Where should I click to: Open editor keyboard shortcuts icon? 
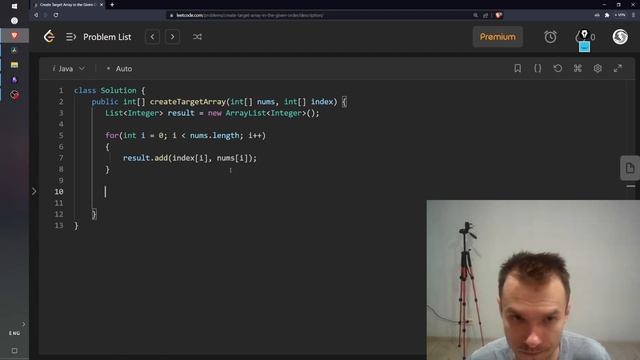578,68
